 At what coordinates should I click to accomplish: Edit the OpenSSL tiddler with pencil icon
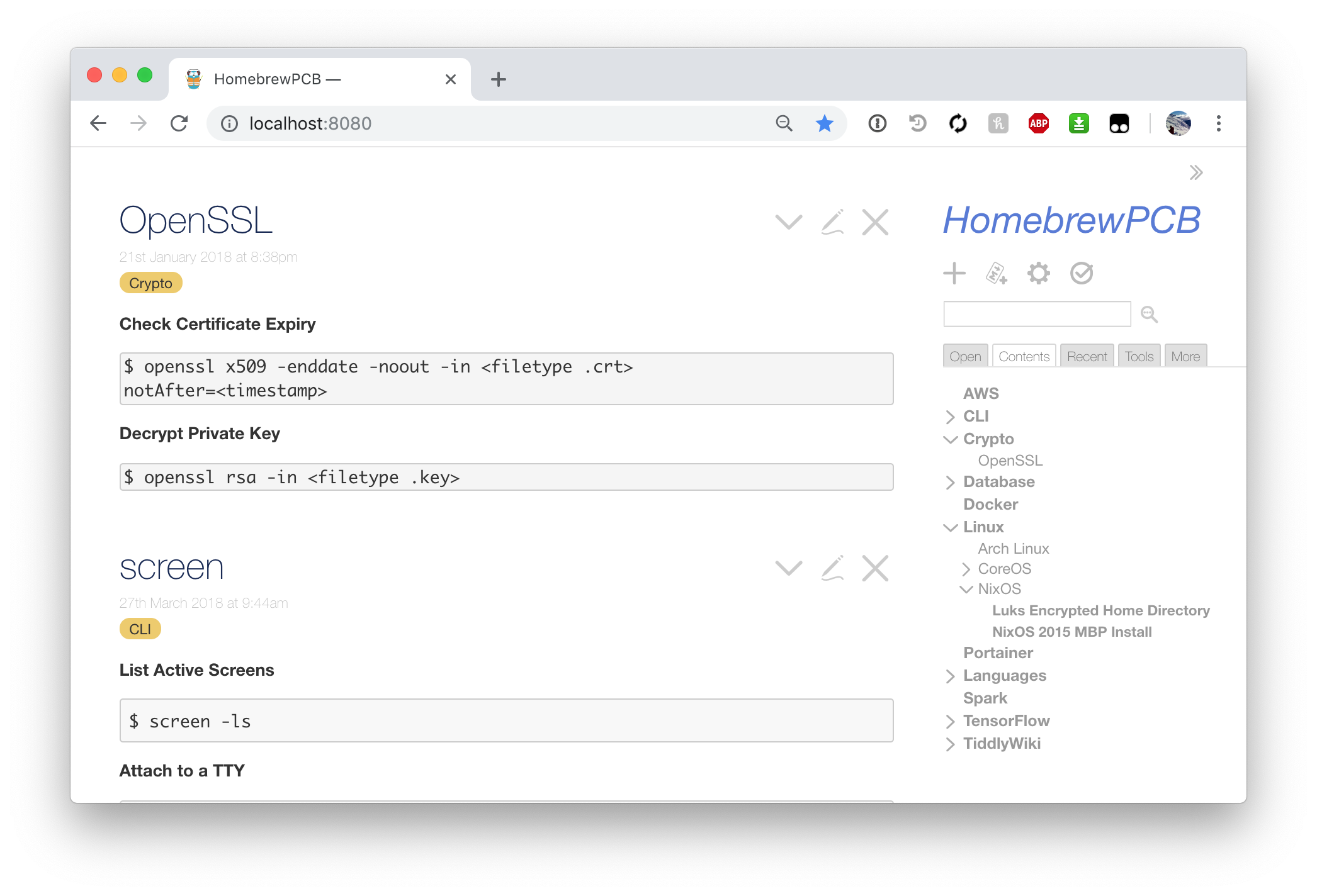click(832, 222)
